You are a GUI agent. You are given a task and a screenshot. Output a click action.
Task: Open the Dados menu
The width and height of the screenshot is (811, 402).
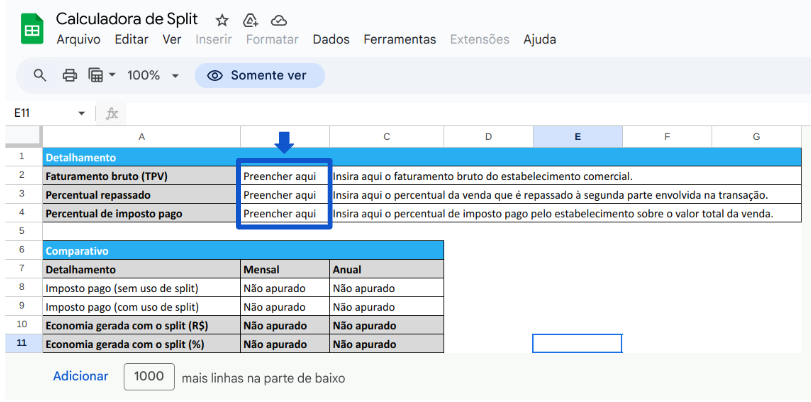pos(331,39)
